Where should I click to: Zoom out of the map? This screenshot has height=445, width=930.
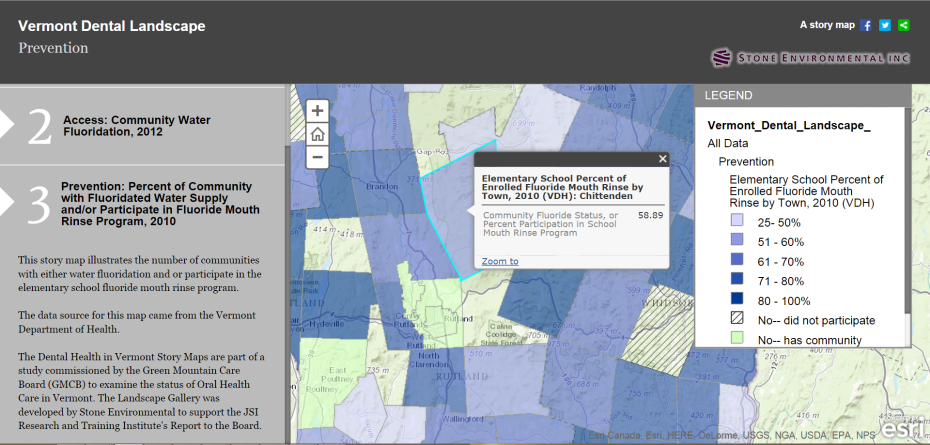[x=317, y=157]
